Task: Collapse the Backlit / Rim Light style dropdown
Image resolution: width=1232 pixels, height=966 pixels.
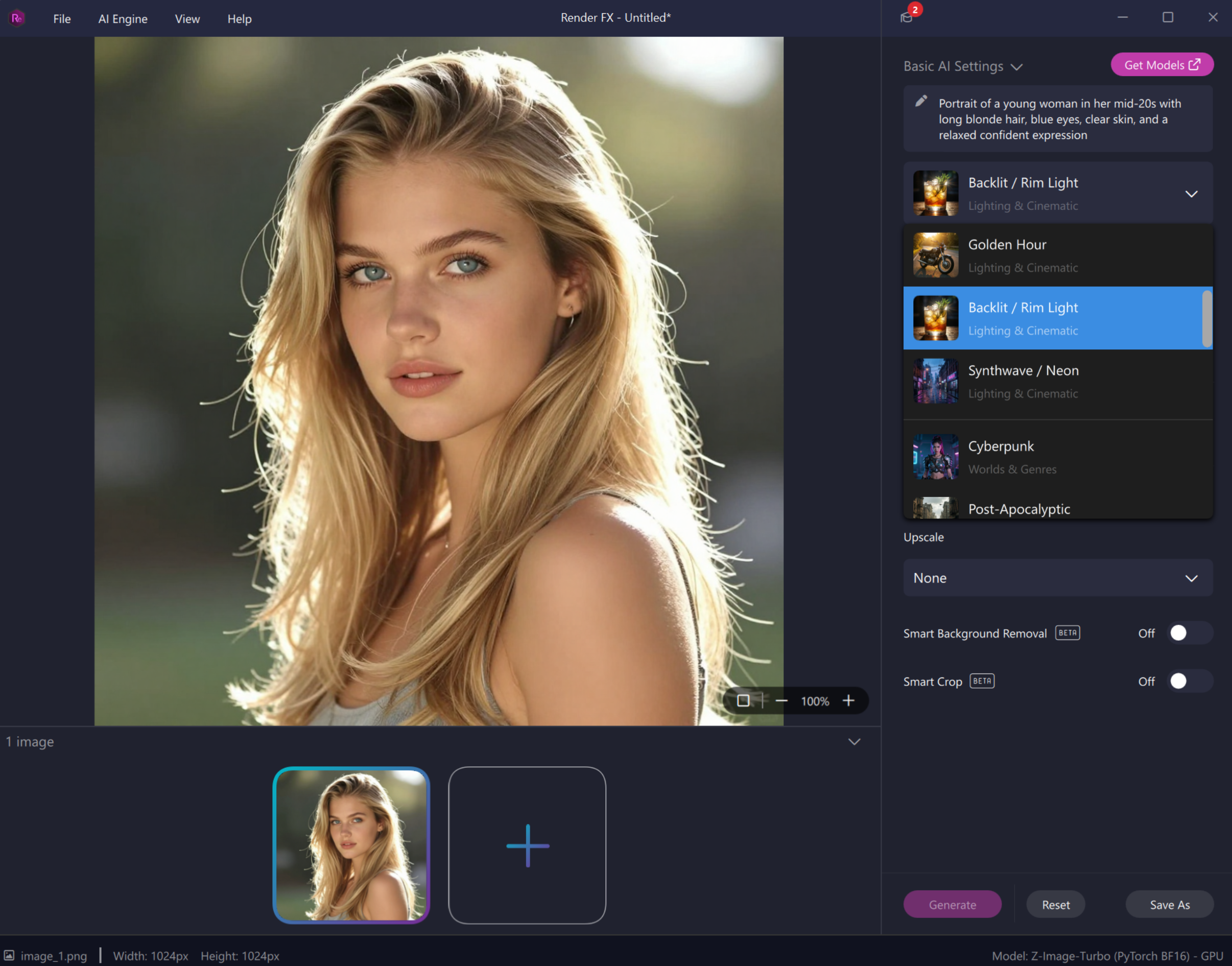Action: pos(1191,194)
